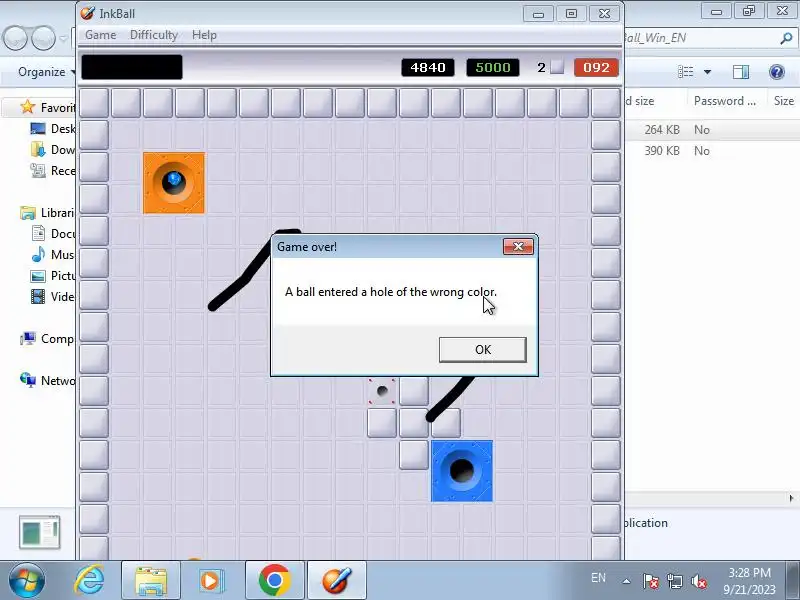
Task: Open Explorer help question mark icon
Action: 777,72
